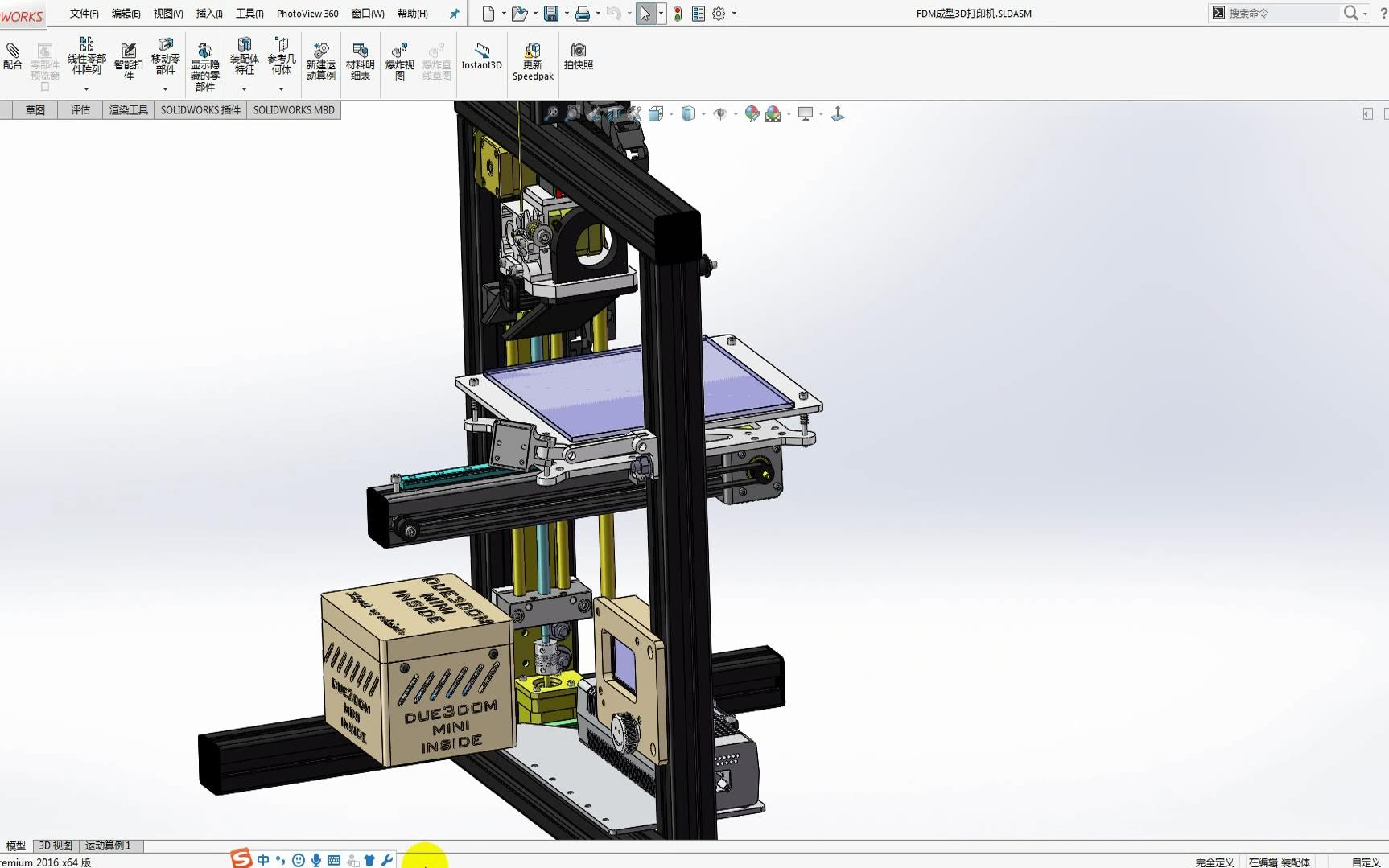Click the 搜索命令 search field
Image resolution: width=1389 pixels, height=868 pixels.
[1283, 14]
